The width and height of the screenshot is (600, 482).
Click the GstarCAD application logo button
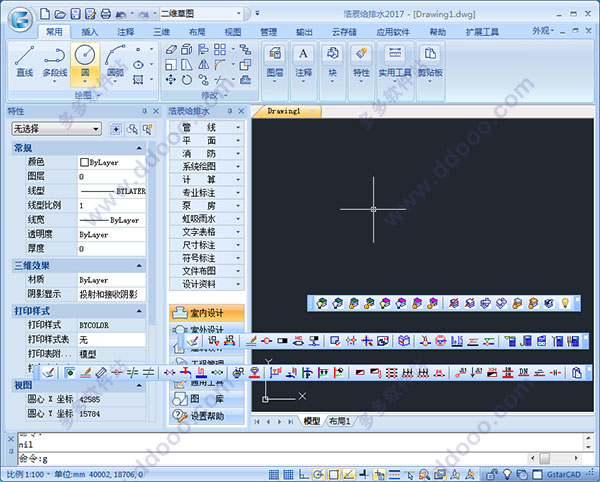coord(21,19)
